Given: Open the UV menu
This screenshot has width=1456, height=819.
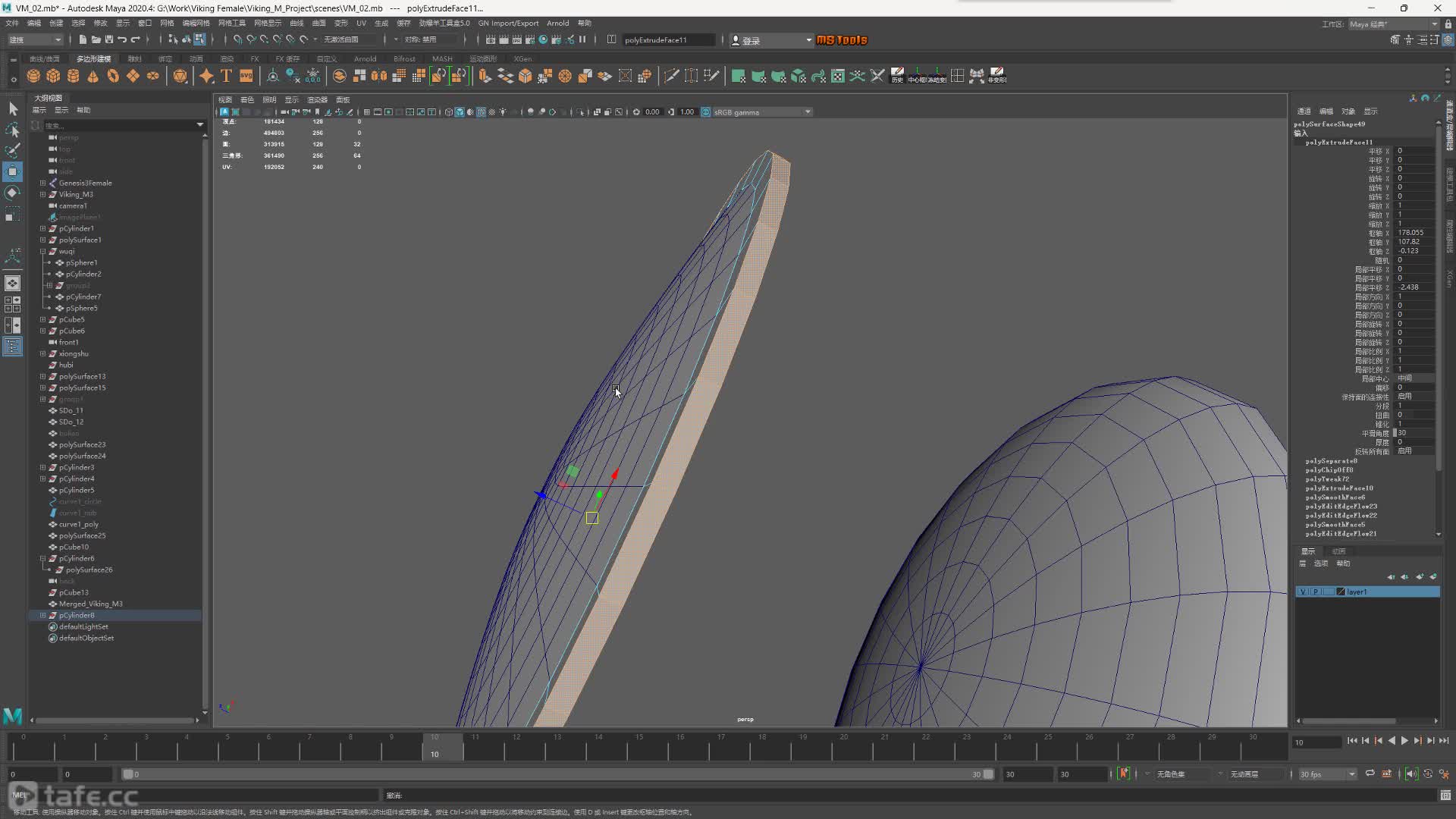Looking at the screenshot, I should [361, 24].
